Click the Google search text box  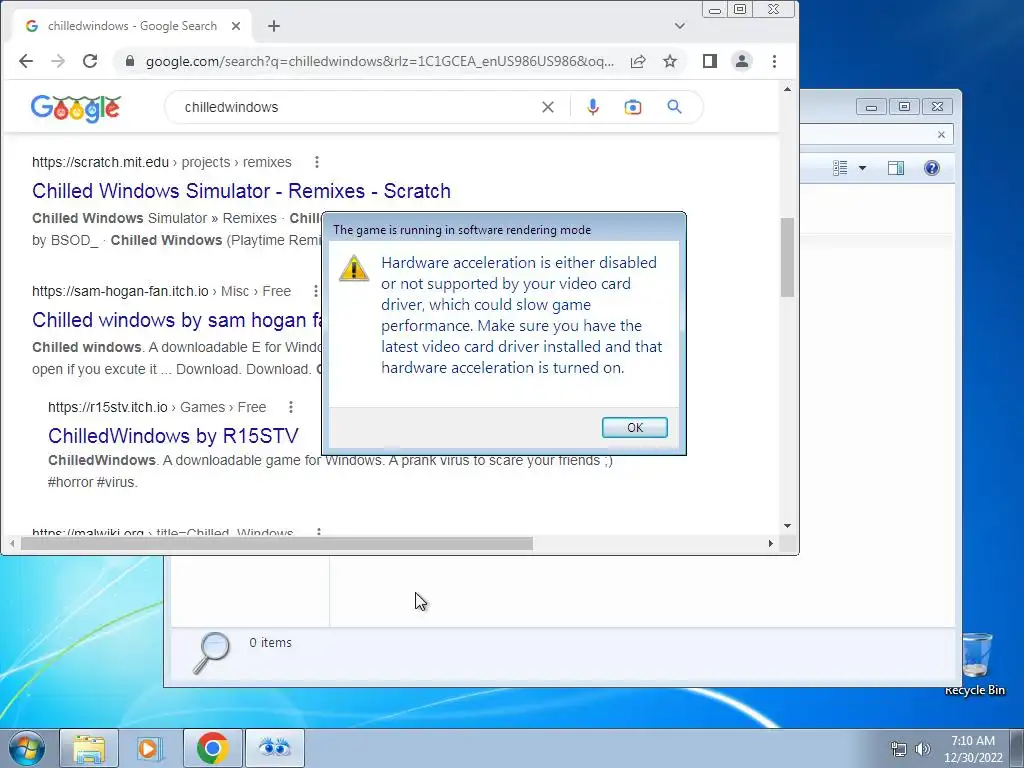pos(358,107)
